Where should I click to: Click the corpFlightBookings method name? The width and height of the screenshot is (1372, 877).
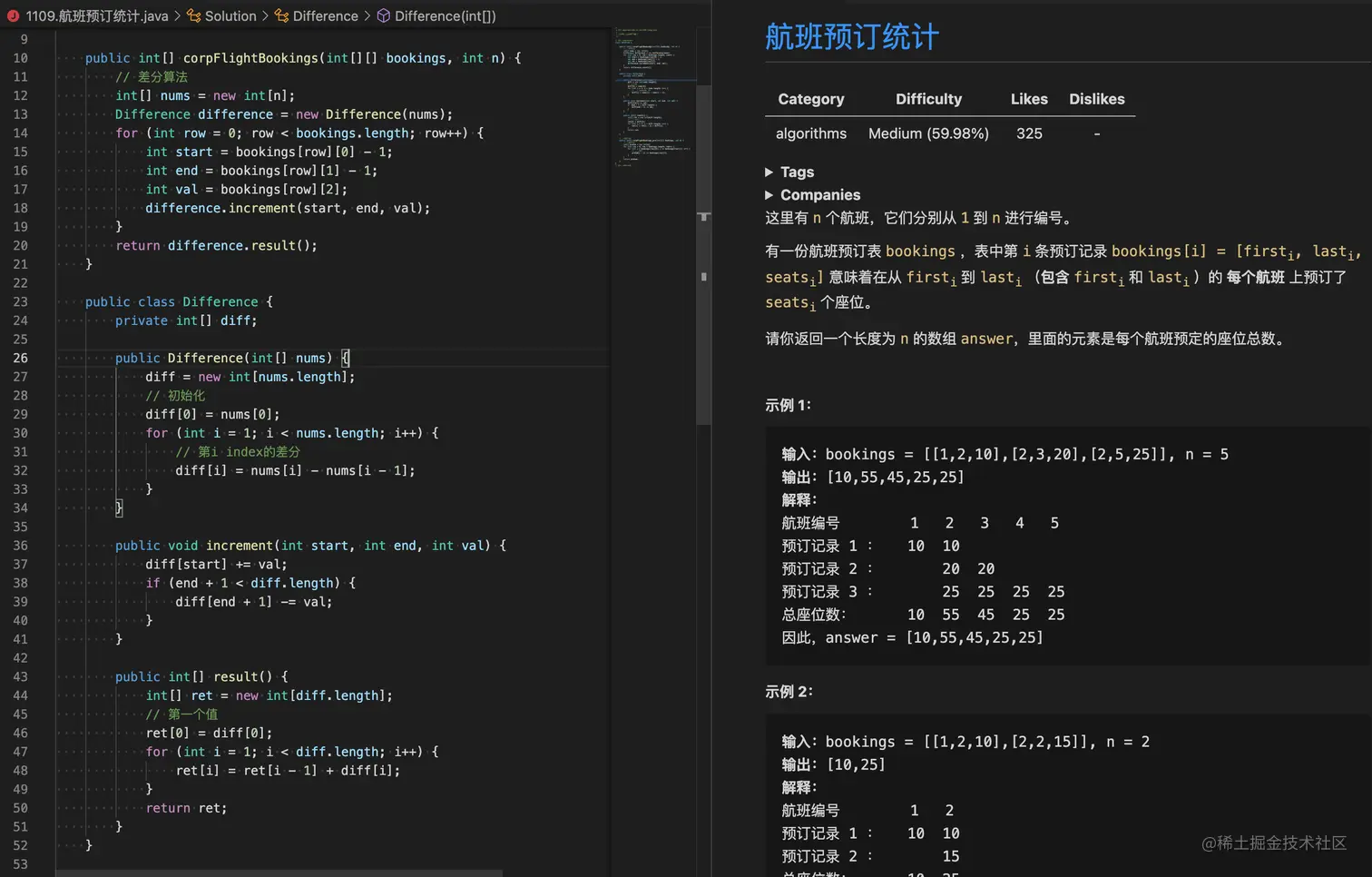tap(250, 58)
